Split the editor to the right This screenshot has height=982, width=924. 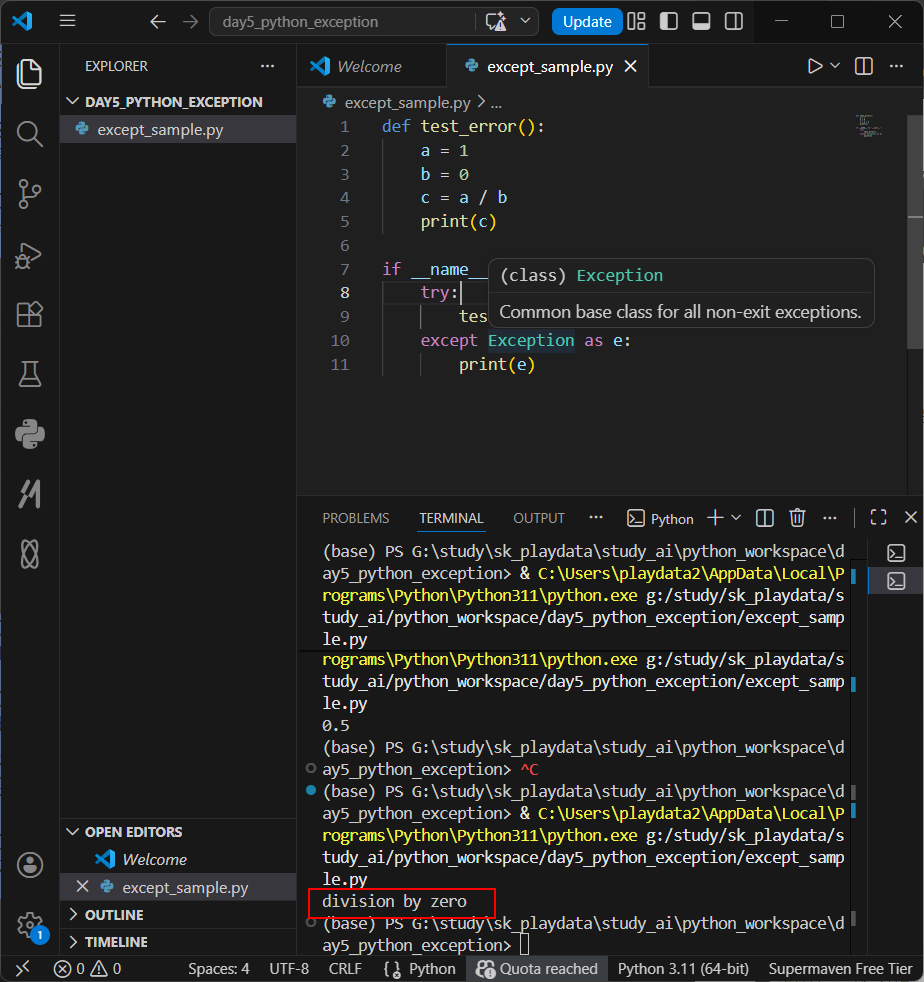864,66
